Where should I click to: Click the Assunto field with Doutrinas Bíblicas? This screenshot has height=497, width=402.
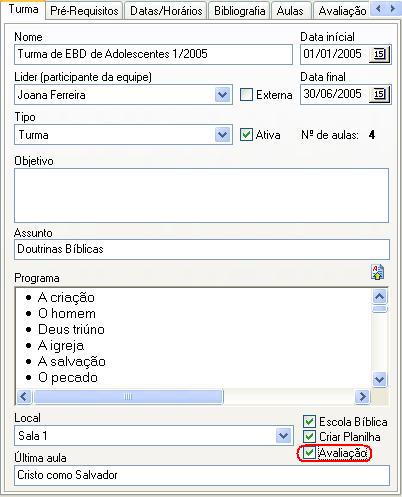pos(202,249)
